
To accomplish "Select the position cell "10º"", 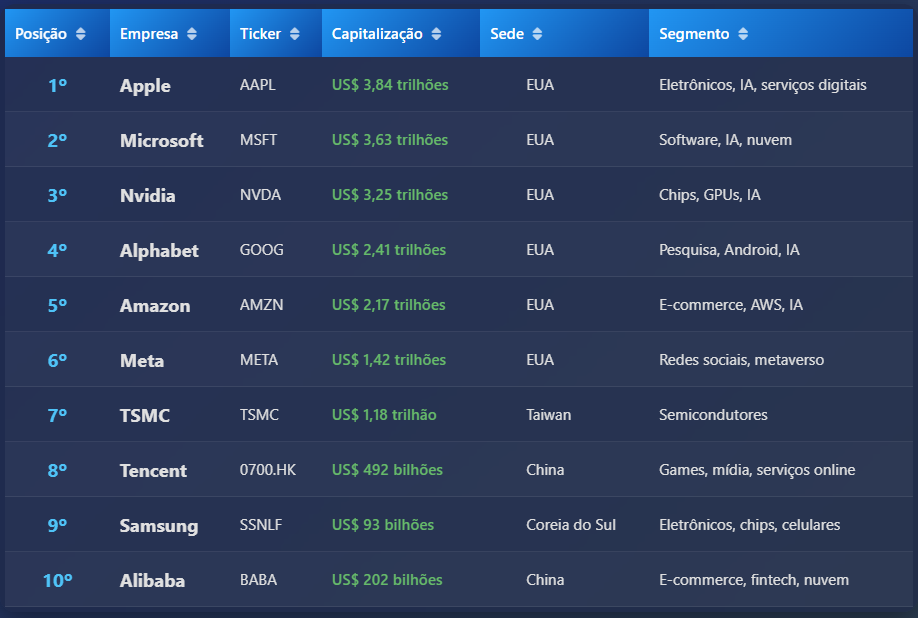I will point(57,581).
